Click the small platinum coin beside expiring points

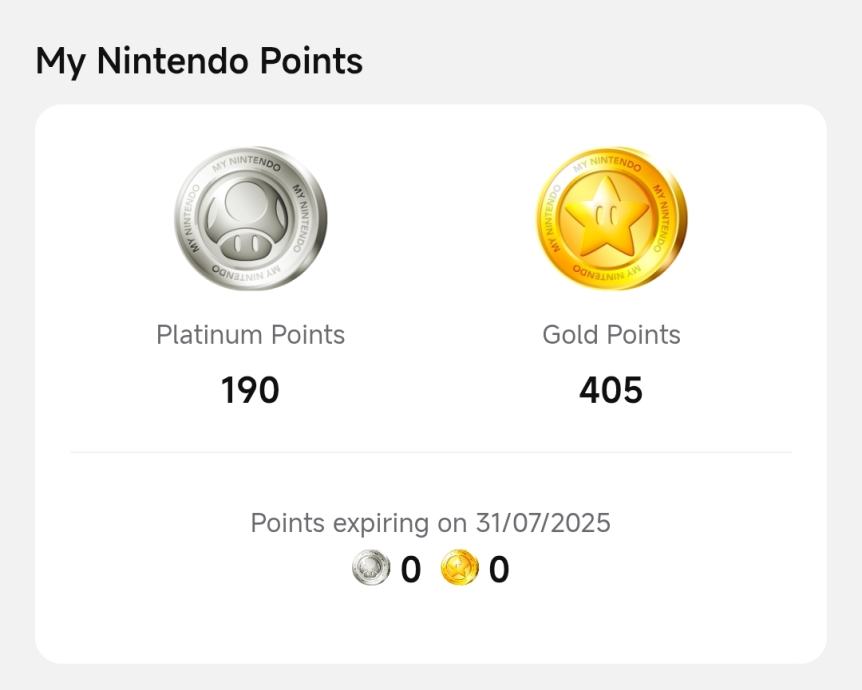[370, 569]
